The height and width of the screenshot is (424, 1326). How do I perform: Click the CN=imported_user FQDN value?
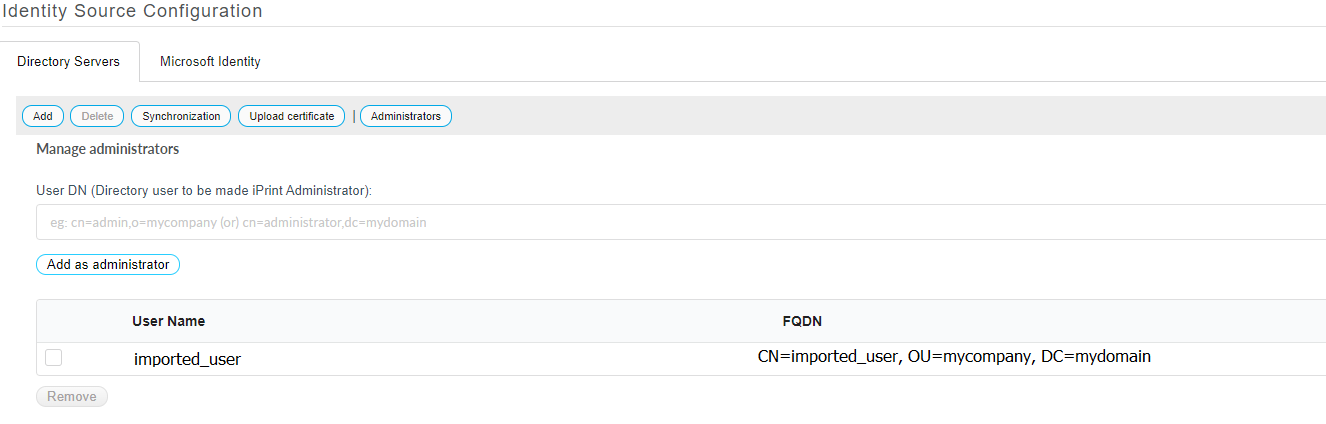click(x=954, y=356)
